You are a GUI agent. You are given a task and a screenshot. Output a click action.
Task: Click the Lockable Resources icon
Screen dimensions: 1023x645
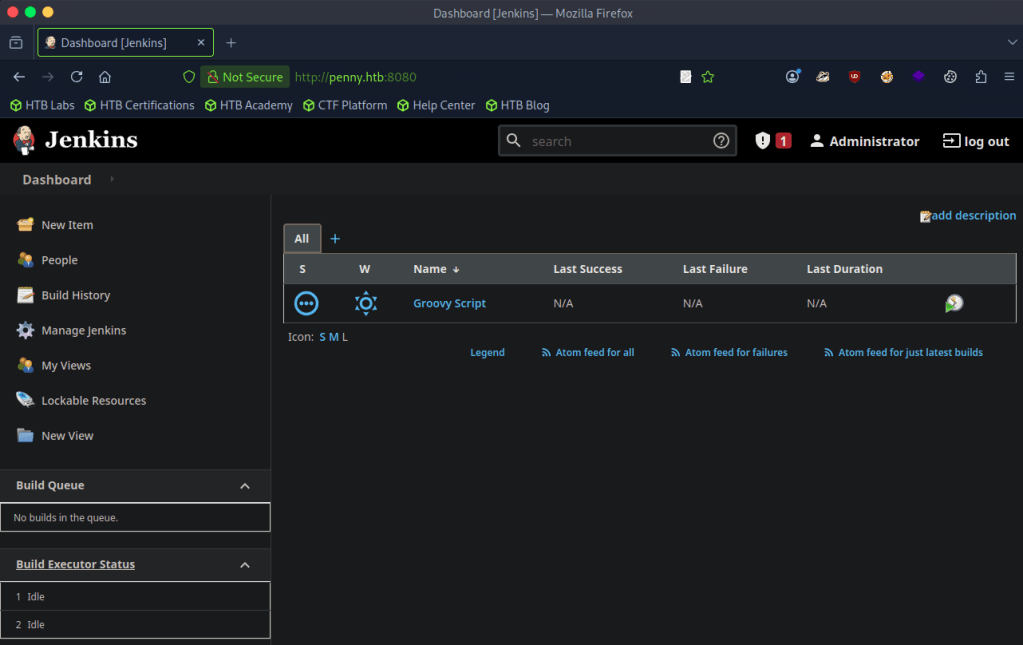26,400
